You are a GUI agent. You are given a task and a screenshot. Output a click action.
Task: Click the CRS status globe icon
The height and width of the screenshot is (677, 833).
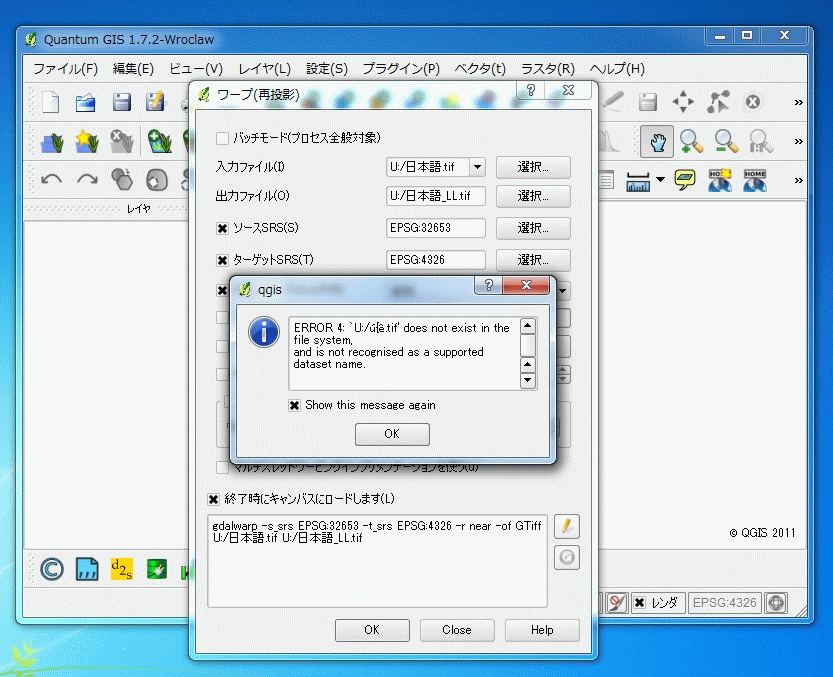(x=776, y=603)
